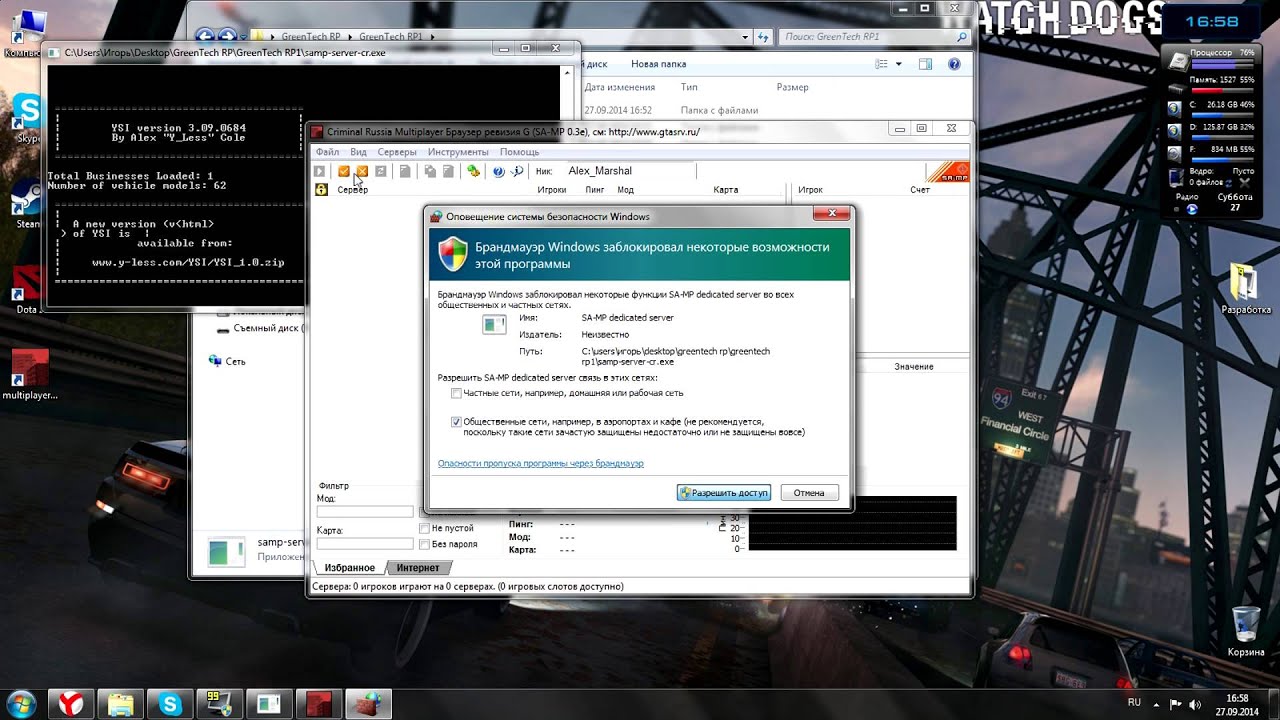Click the Дата изменения column header in Explorer
This screenshot has width=1280, height=720.
coord(619,87)
